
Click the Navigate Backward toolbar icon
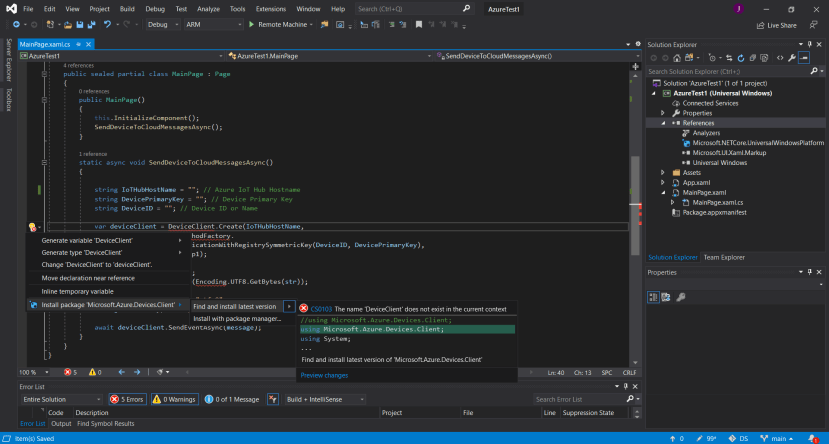click(x=16, y=24)
